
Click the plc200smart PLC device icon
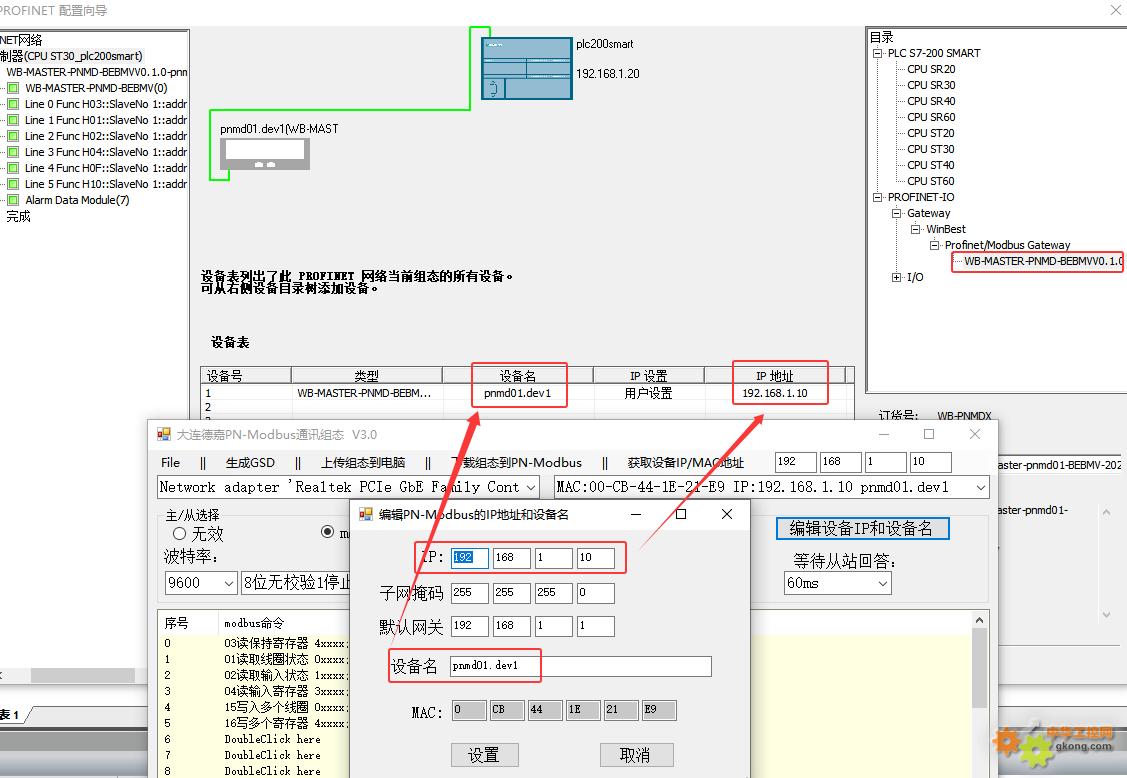(x=526, y=68)
